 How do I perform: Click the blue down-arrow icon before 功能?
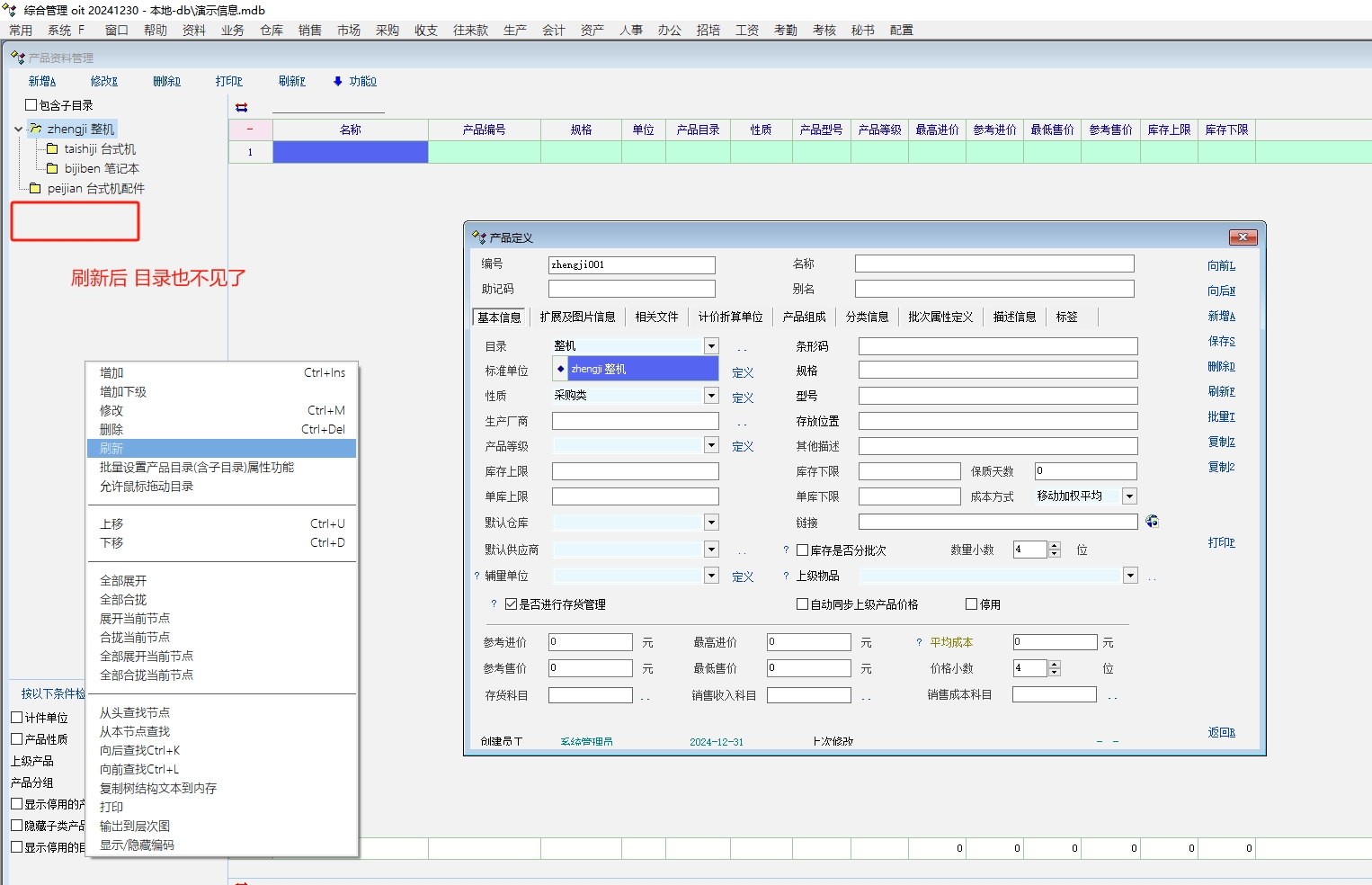coord(338,81)
